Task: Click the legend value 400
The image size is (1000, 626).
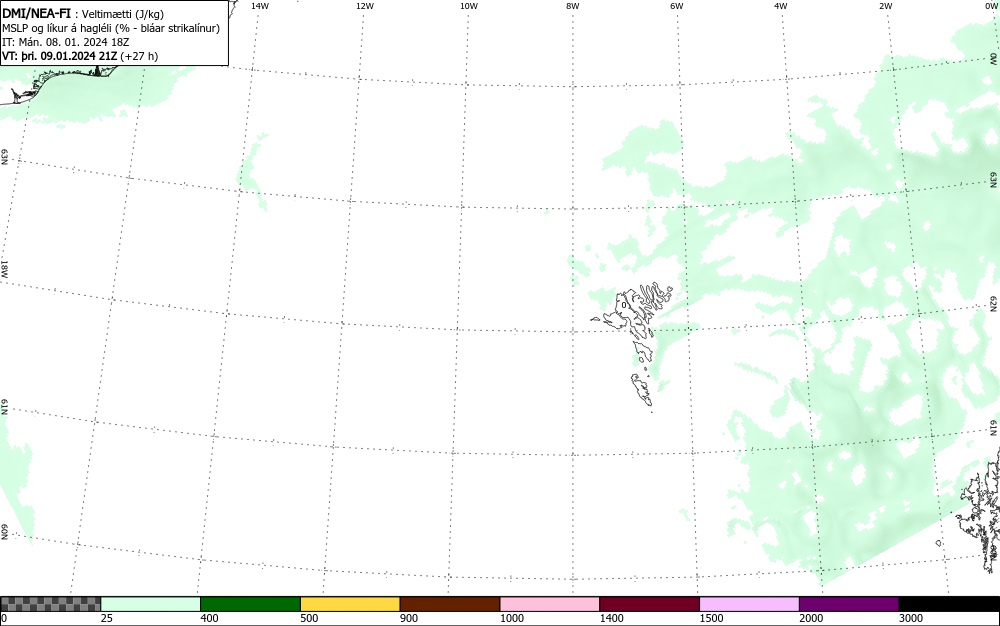Action: click(x=209, y=618)
